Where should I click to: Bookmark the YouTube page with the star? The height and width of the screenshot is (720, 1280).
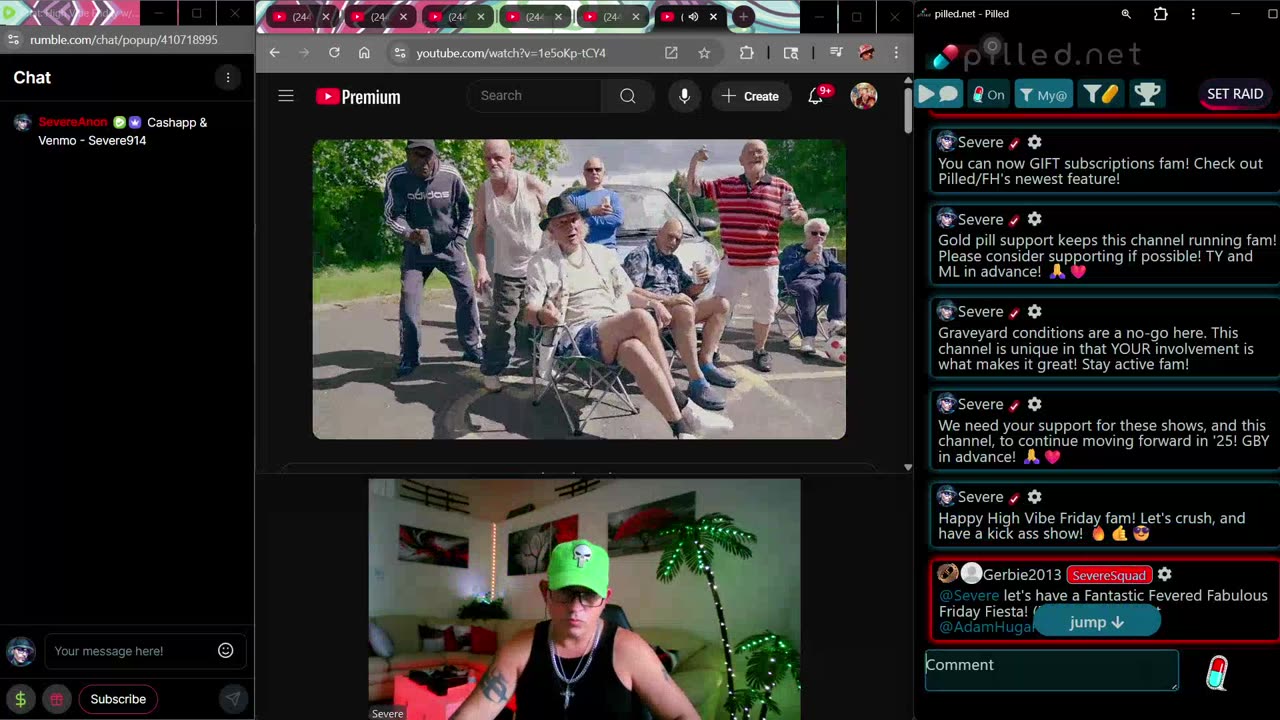pyautogui.click(x=704, y=53)
